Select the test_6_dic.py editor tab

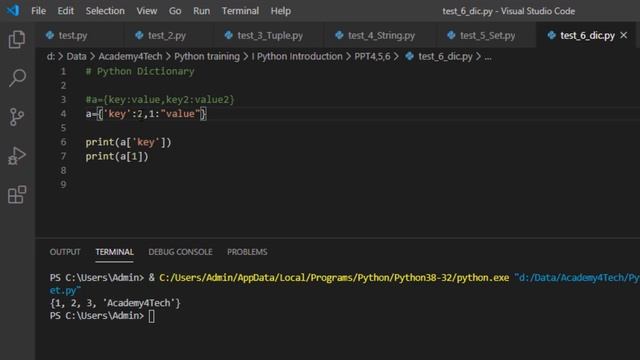[x=587, y=36]
